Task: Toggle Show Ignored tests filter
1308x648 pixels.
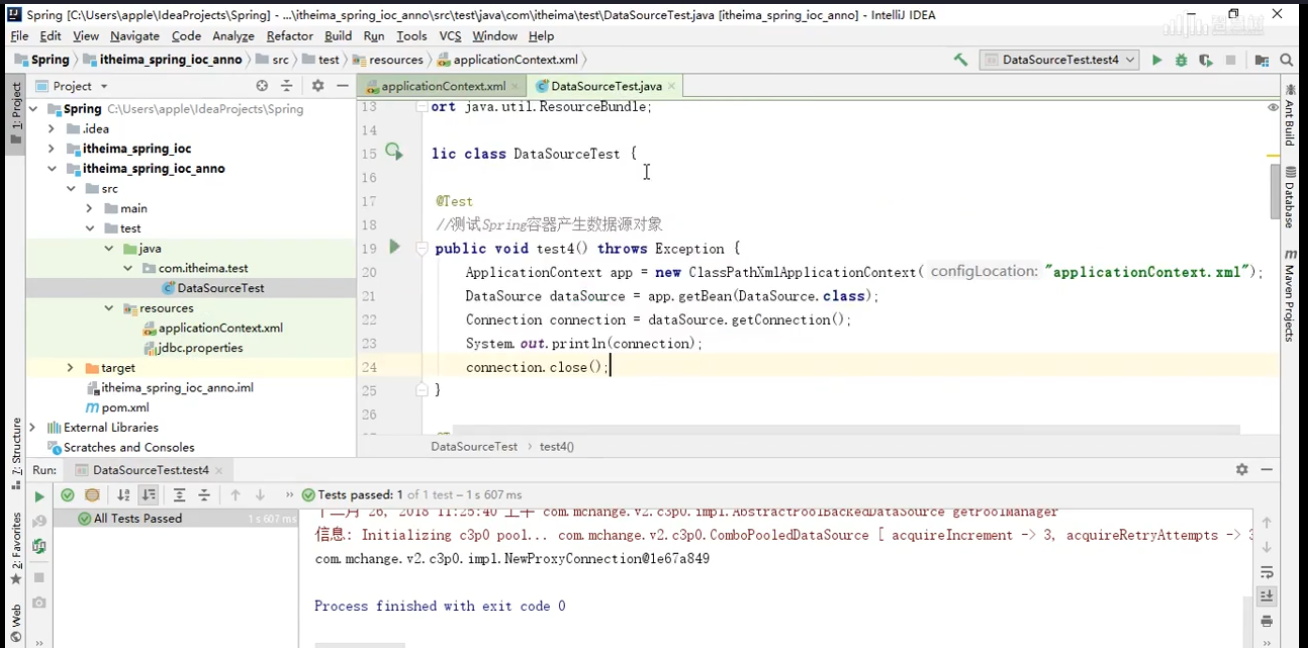Action: (x=92, y=495)
